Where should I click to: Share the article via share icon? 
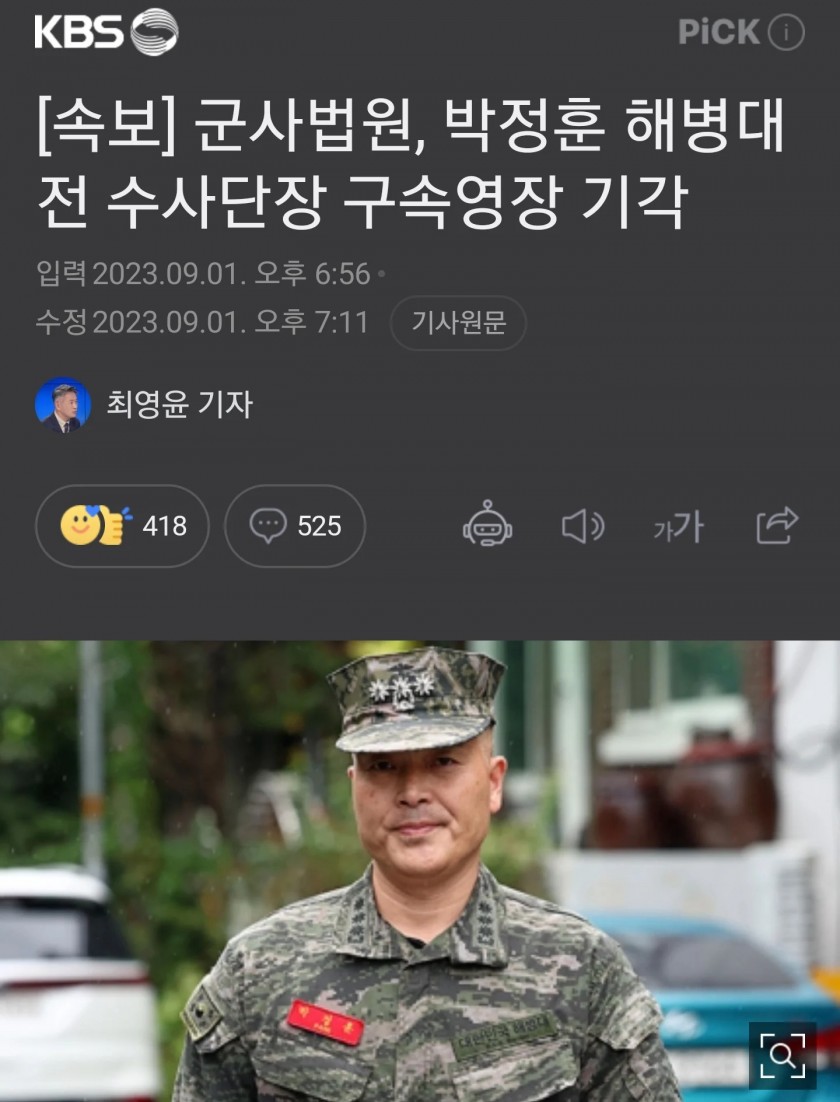pyautogui.click(x=777, y=525)
